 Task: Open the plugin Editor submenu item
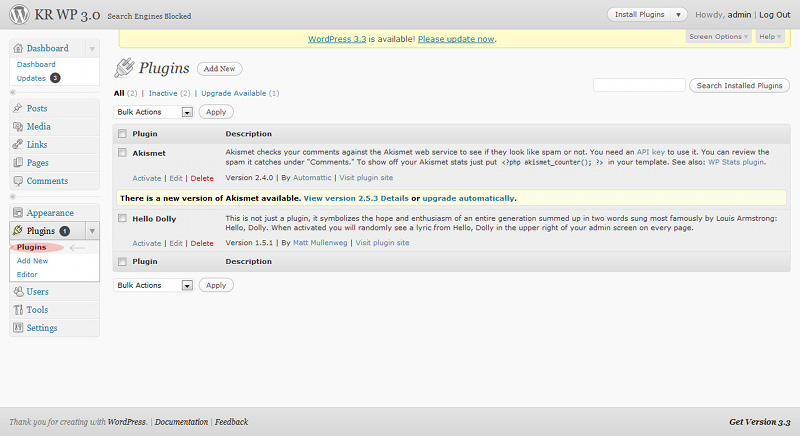point(27,274)
